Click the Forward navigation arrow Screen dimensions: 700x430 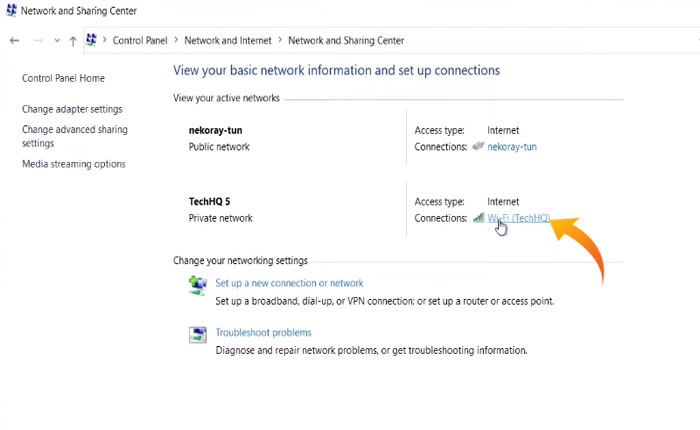[x=38, y=40]
